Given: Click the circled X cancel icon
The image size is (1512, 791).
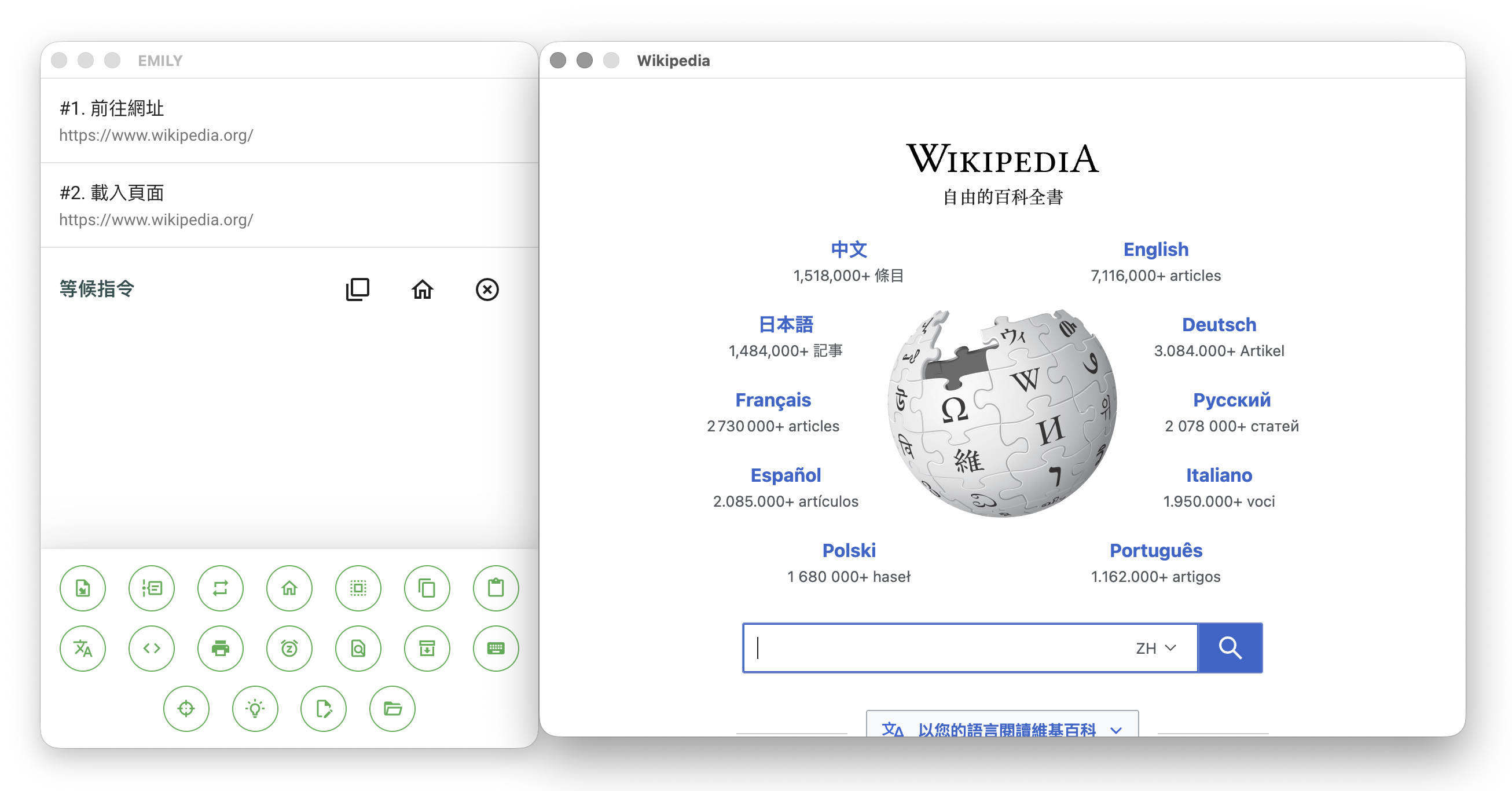Looking at the screenshot, I should (x=487, y=290).
